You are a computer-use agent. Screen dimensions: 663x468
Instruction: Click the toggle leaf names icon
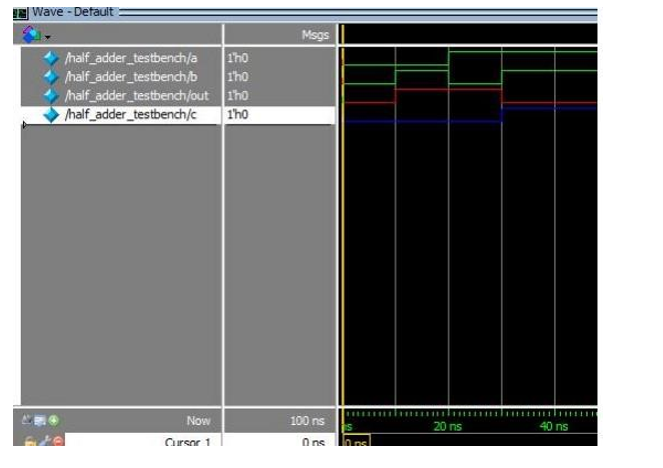[27, 420]
